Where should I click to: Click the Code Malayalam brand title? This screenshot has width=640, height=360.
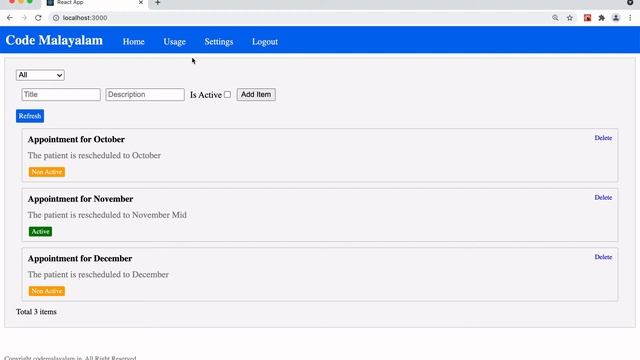point(54,40)
